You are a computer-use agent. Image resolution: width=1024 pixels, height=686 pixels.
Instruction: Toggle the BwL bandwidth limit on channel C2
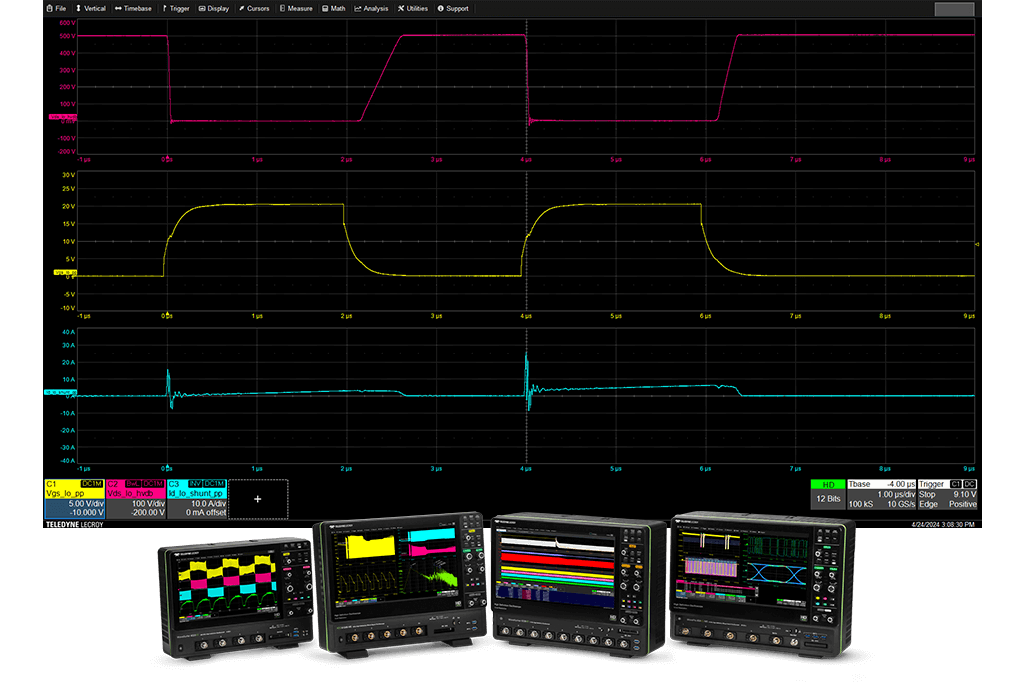click(x=131, y=483)
